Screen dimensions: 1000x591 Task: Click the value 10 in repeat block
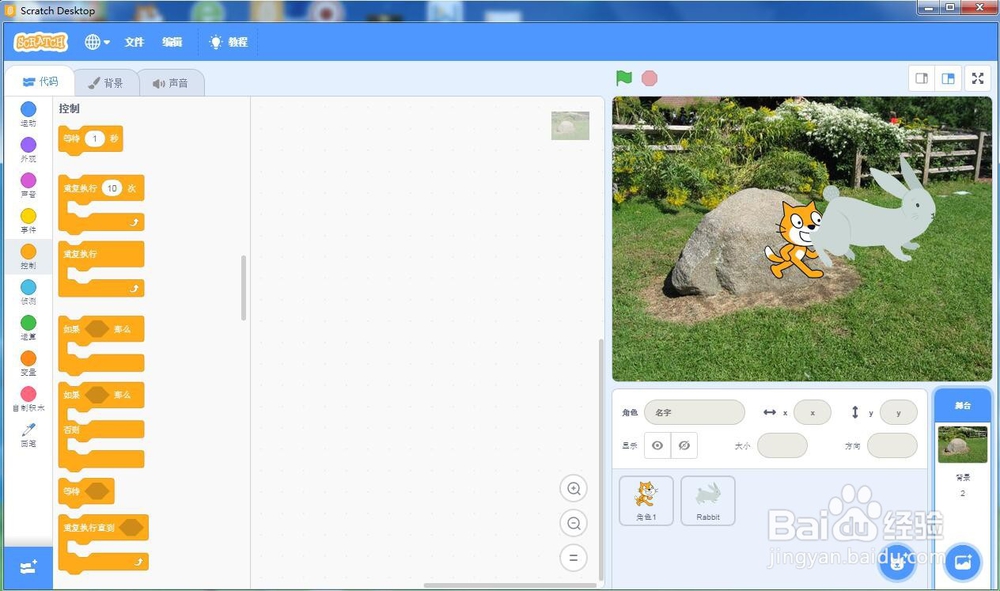(112, 188)
